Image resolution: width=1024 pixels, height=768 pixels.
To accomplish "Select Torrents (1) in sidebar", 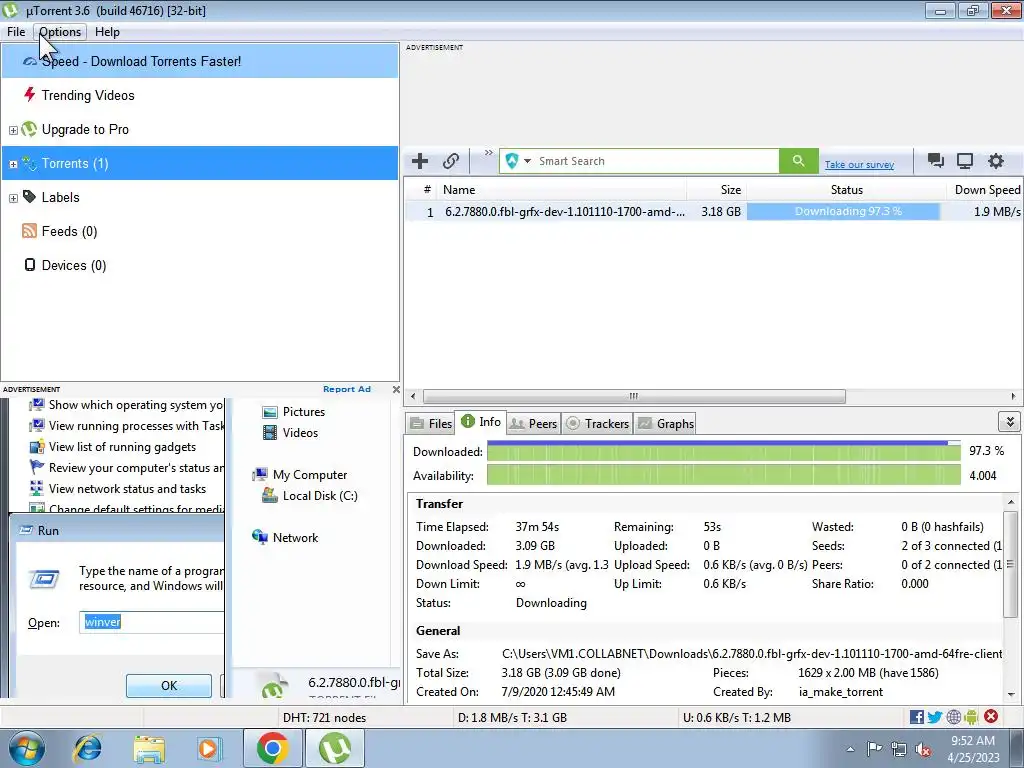I will click(x=200, y=163).
